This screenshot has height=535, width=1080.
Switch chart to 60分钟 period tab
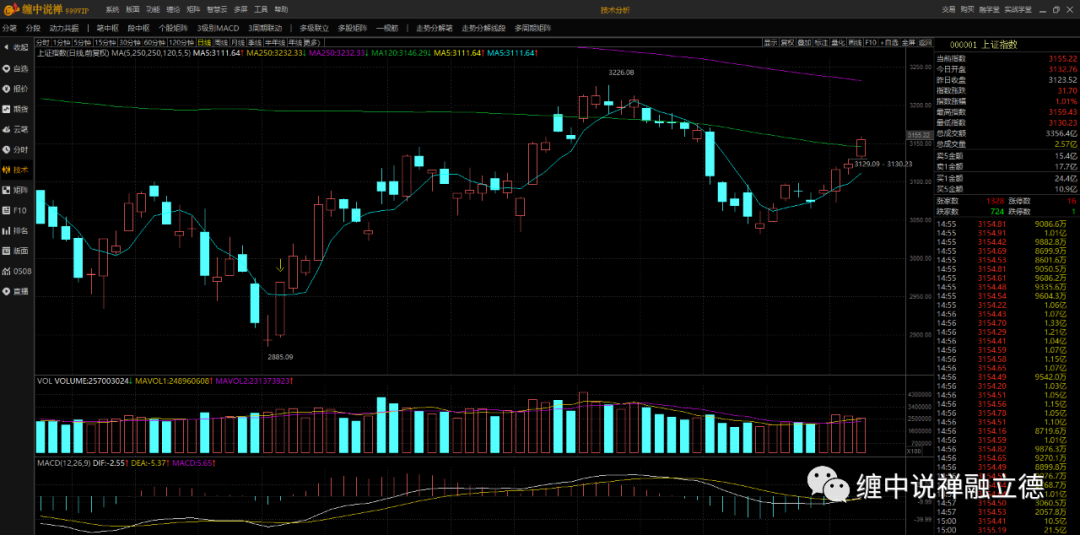tap(155, 43)
